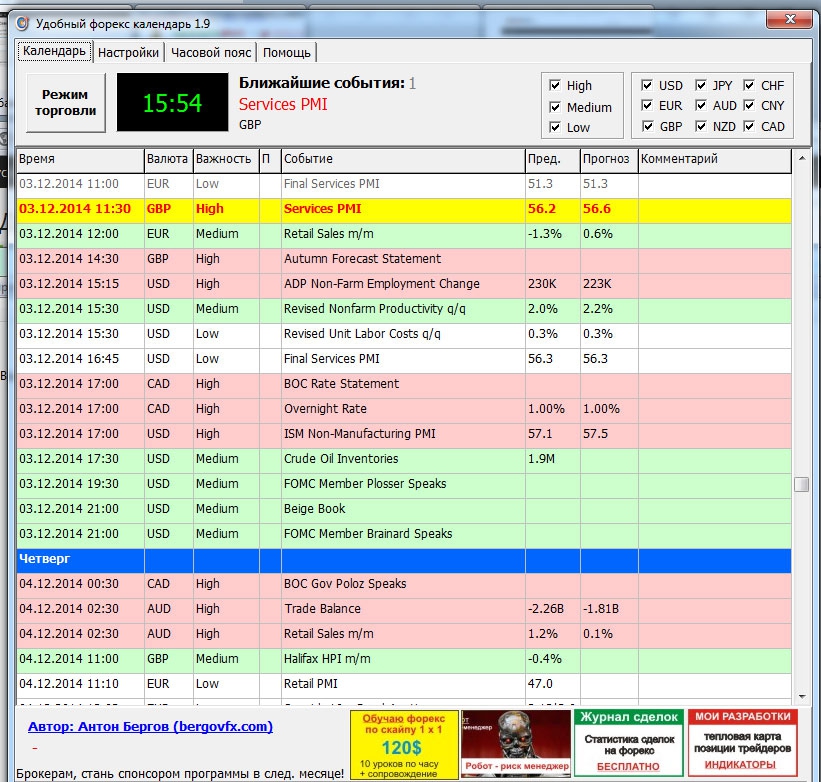
Task: Uncheck the Medium importance filter
Action: coord(556,107)
